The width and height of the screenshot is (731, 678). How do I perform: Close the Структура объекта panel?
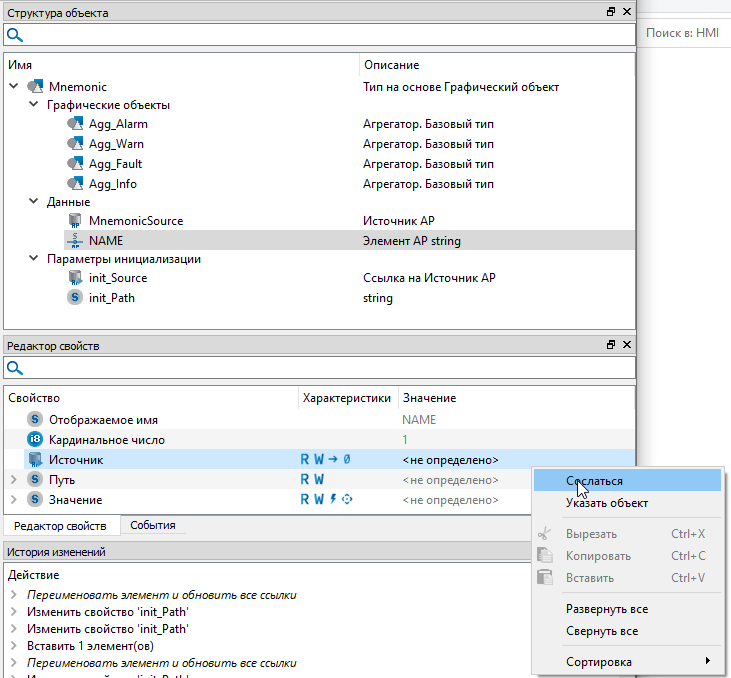[627, 13]
